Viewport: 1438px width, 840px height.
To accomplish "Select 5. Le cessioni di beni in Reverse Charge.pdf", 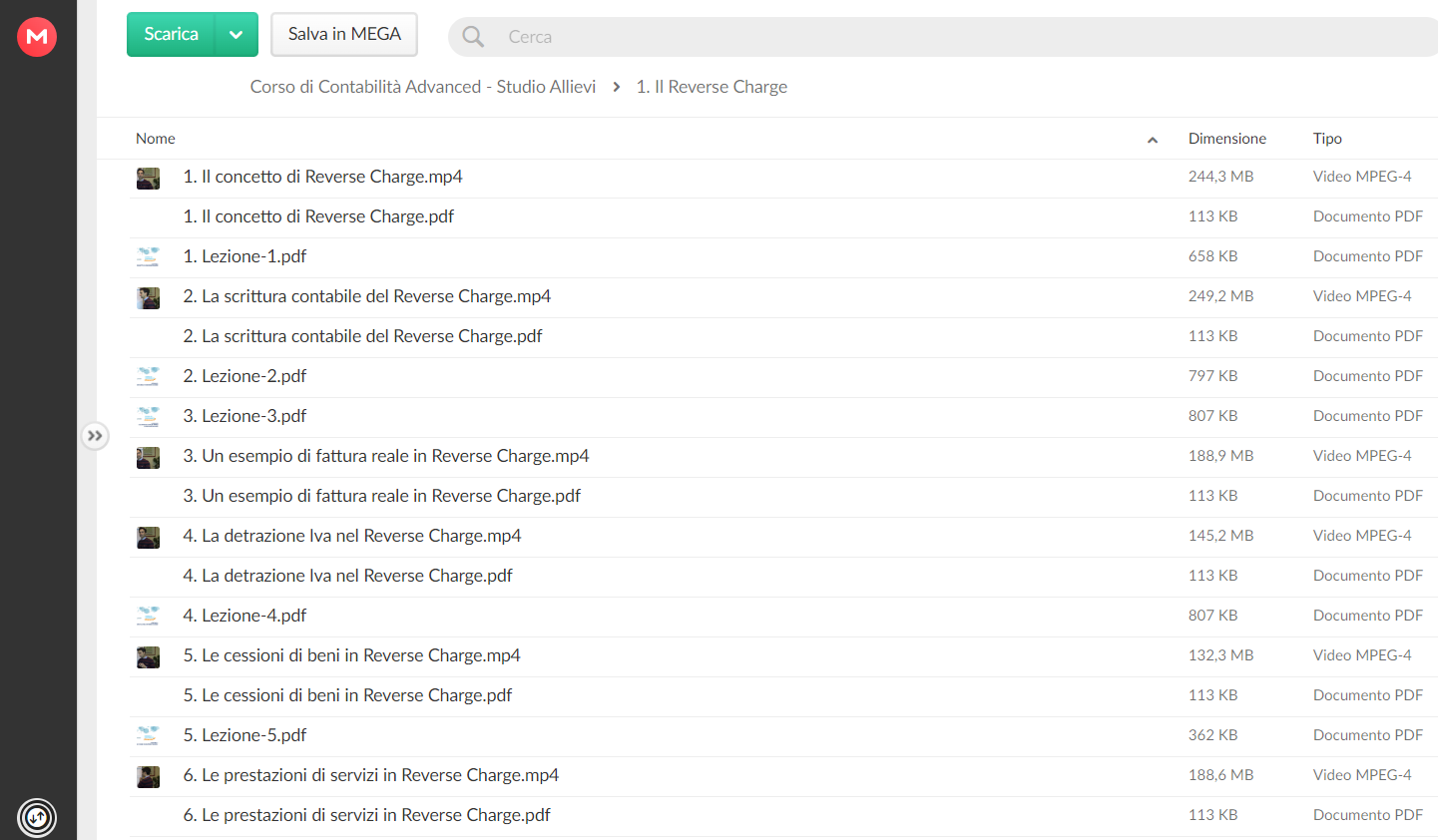I will click(347, 695).
